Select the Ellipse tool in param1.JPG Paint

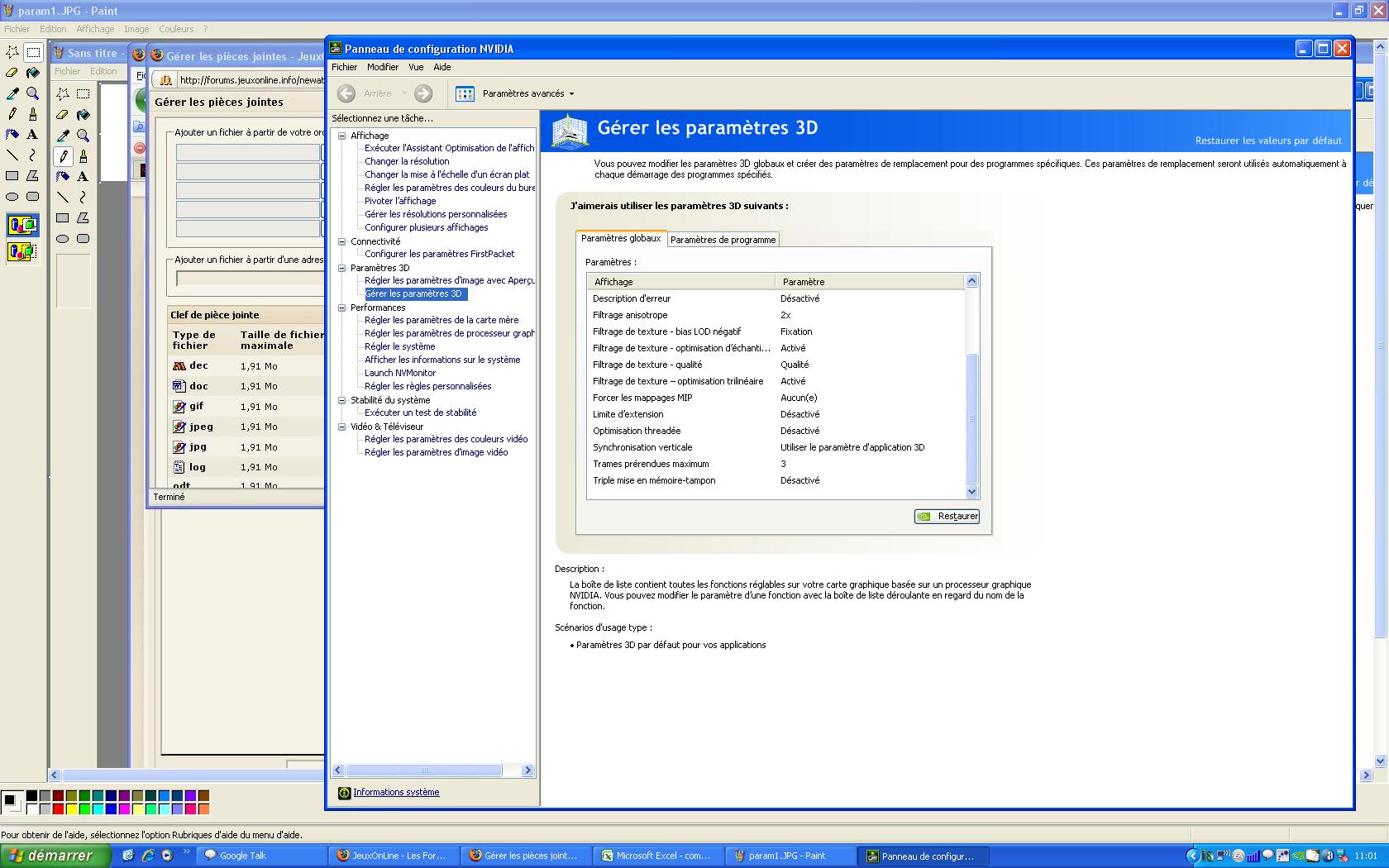pos(12,196)
